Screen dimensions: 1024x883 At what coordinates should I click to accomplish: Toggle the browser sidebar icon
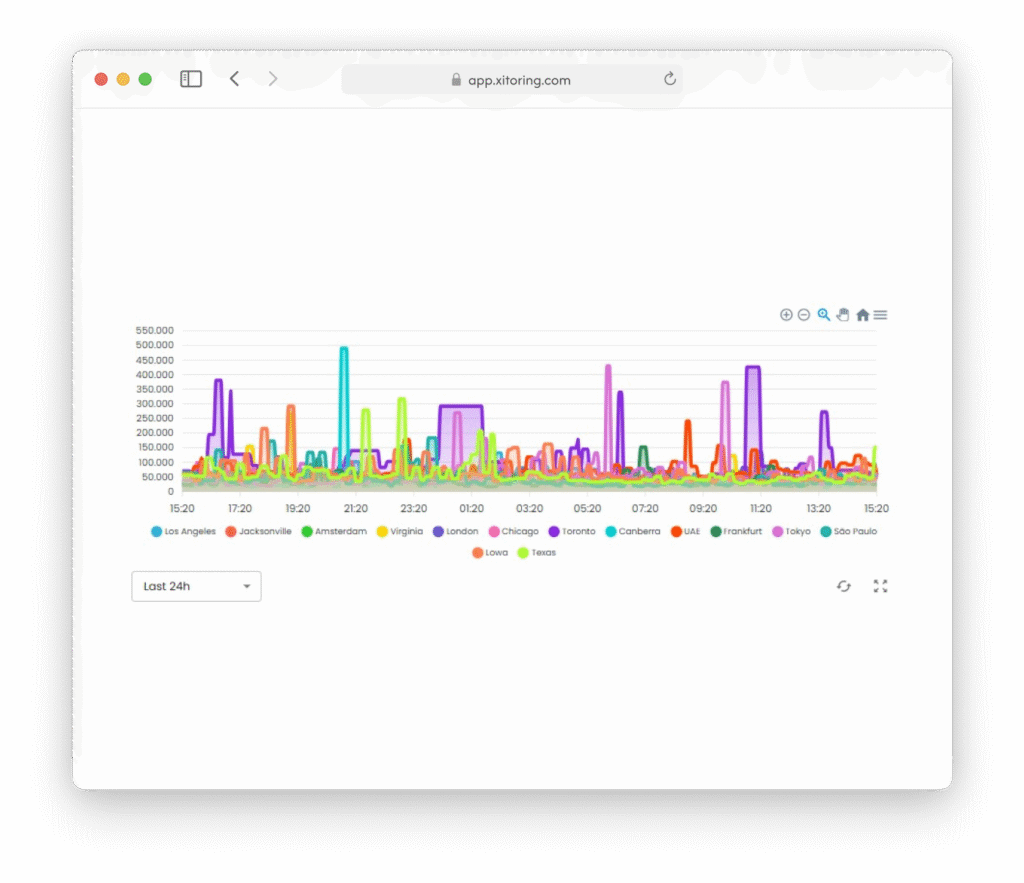[x=191, y=79]
